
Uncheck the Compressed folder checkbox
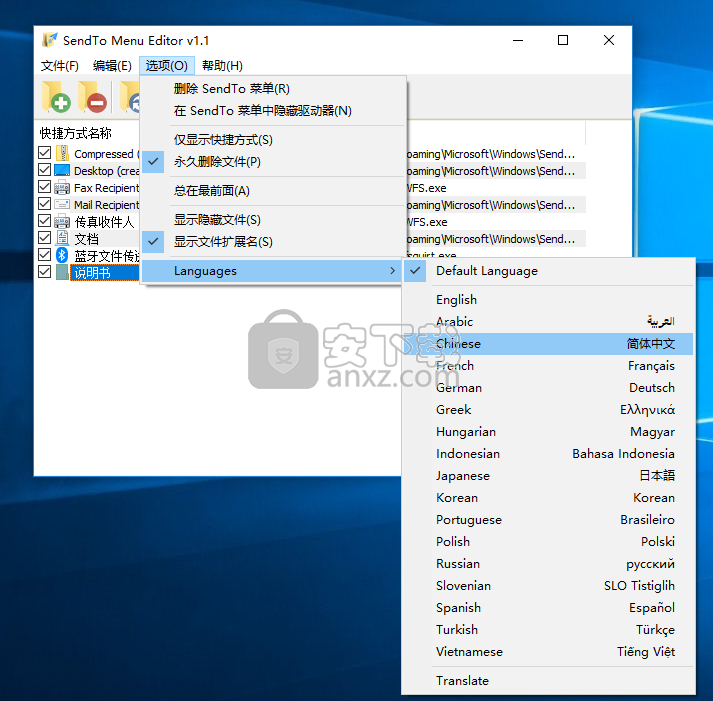coord(45,153)
